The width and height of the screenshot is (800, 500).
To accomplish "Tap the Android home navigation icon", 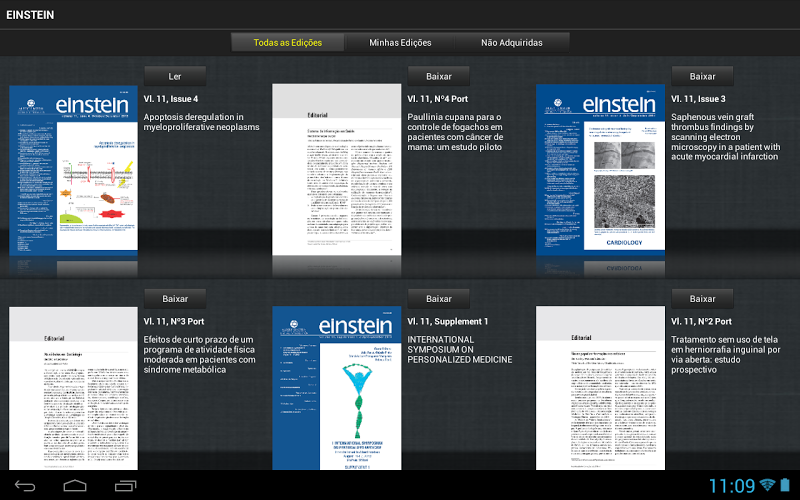I will coord(75,486).
